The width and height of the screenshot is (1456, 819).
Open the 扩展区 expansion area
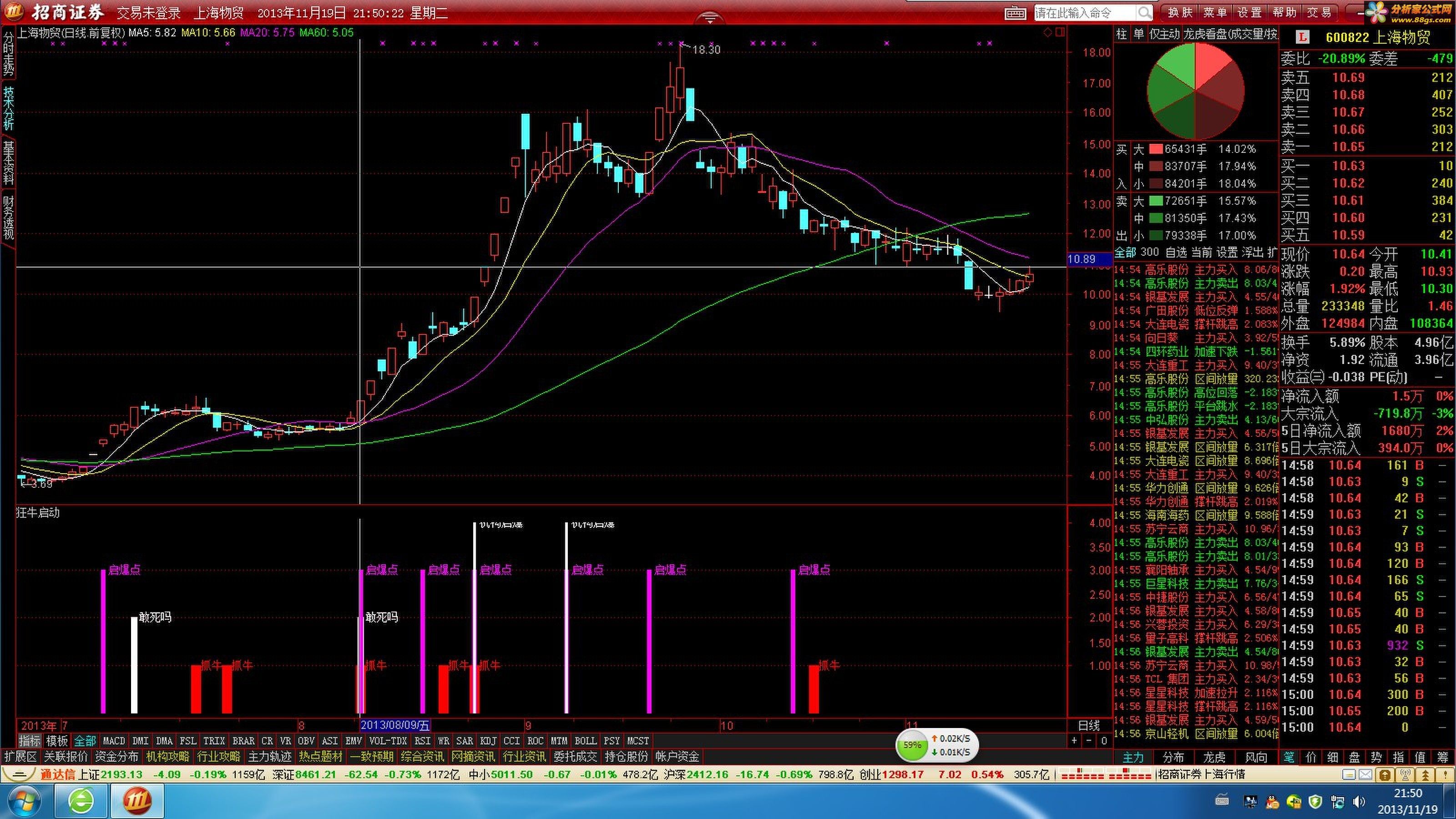(x=20, y=756)
